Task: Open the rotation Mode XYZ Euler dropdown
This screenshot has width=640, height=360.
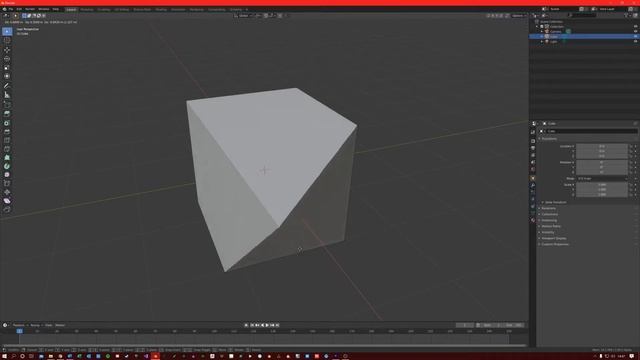Action: coord(602,179)
